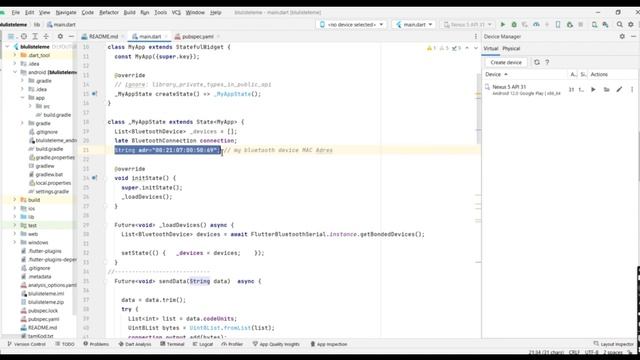Click the lib breadcrumb in navigation bar
This screenshot has width=640, height=360.
37,24
